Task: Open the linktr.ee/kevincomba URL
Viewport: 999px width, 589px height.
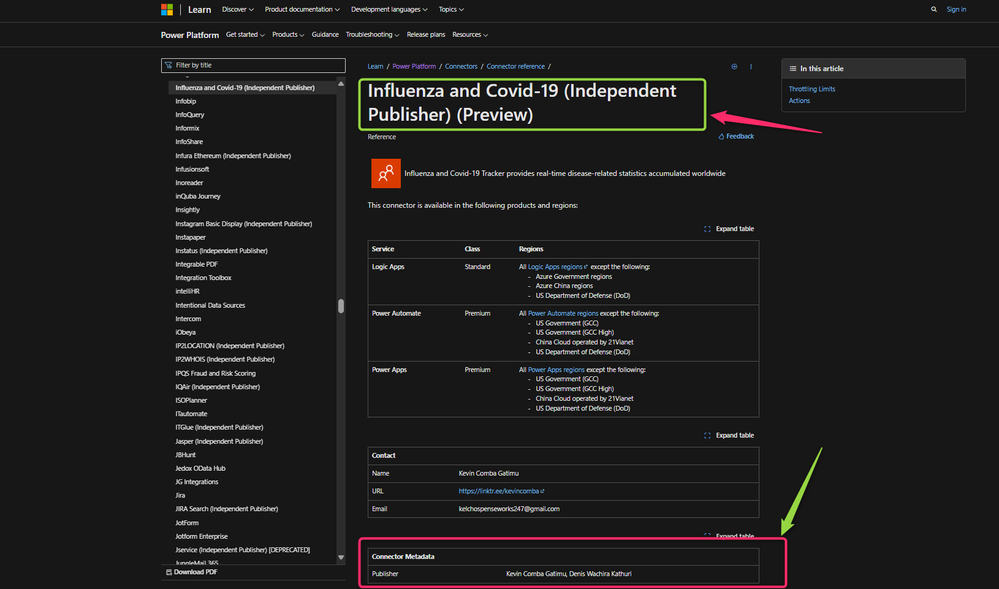Action: pos(501,491)
